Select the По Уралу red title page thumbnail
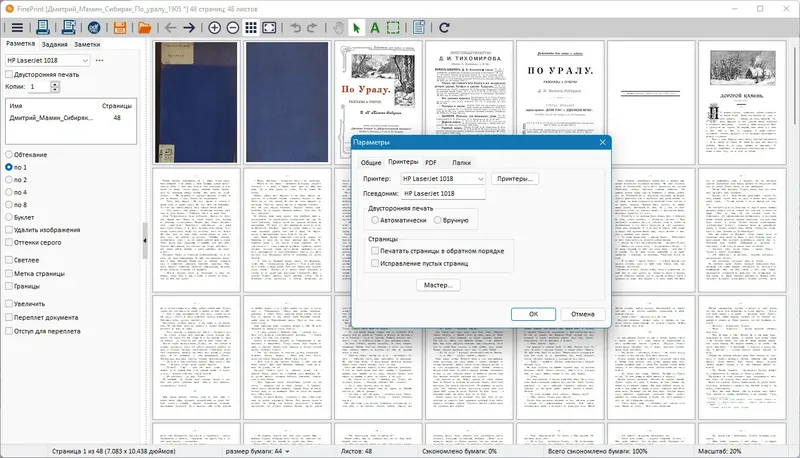The image size is (800, 458). pyautogui.click(x=378, y=103)
